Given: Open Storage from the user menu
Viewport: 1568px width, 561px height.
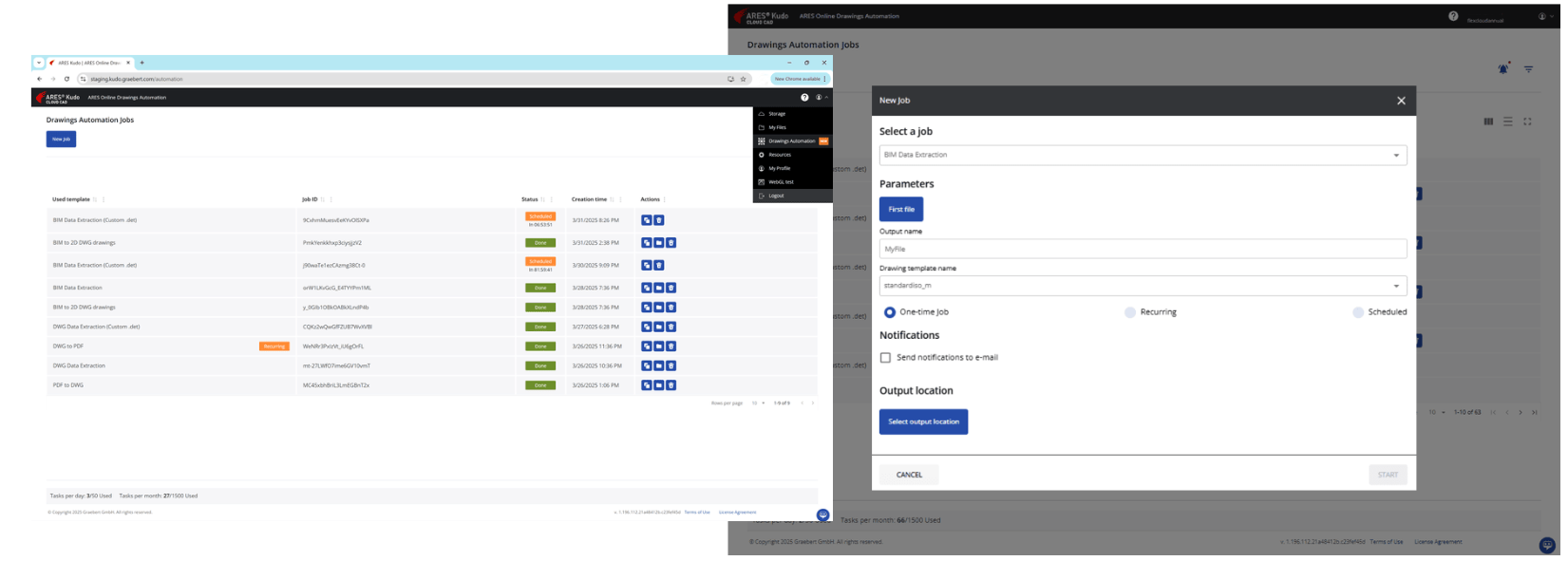Looking at the screenshot, I should pos(792,113).
